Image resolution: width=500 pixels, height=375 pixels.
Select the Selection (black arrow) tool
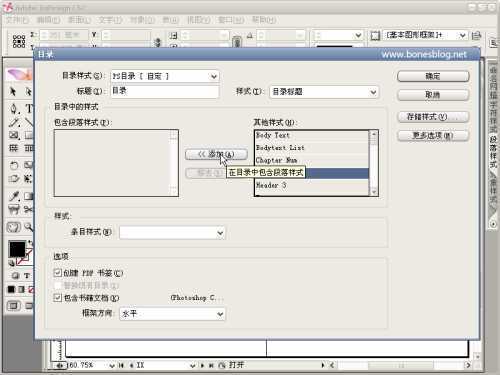(x=13, y=91)
